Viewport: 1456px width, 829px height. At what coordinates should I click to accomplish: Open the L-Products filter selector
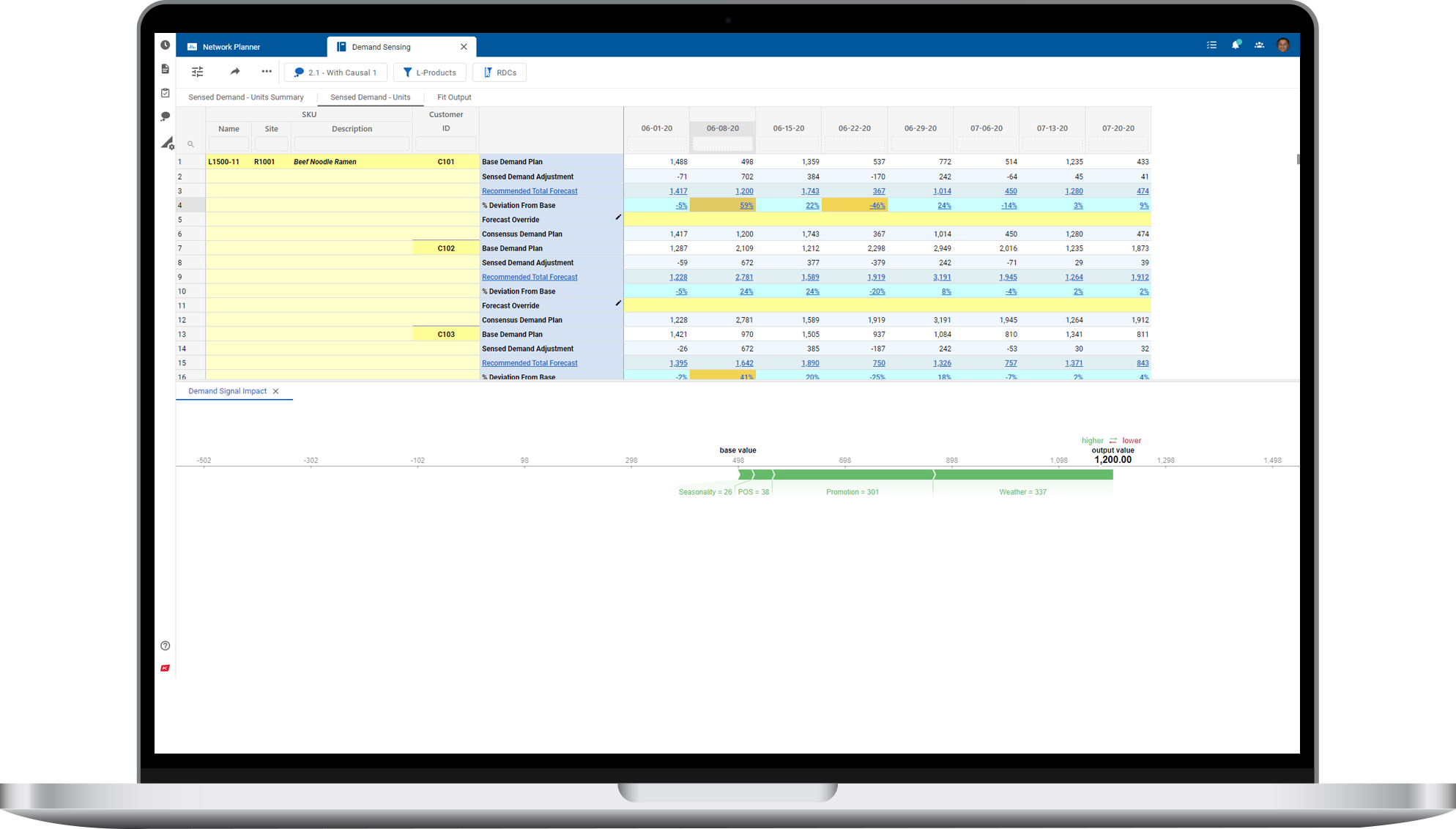pos(429,73)
